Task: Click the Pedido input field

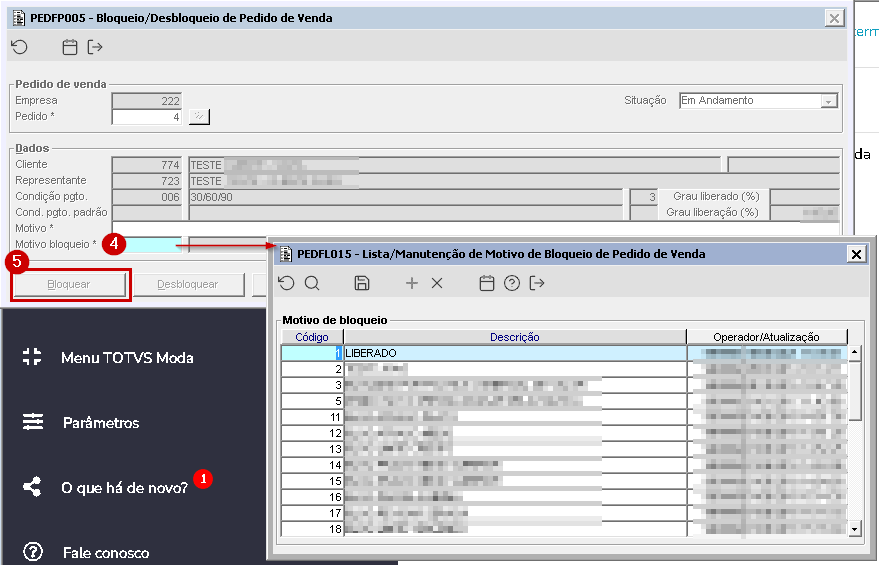Action: pyautogui.click(x=147, y=117)
